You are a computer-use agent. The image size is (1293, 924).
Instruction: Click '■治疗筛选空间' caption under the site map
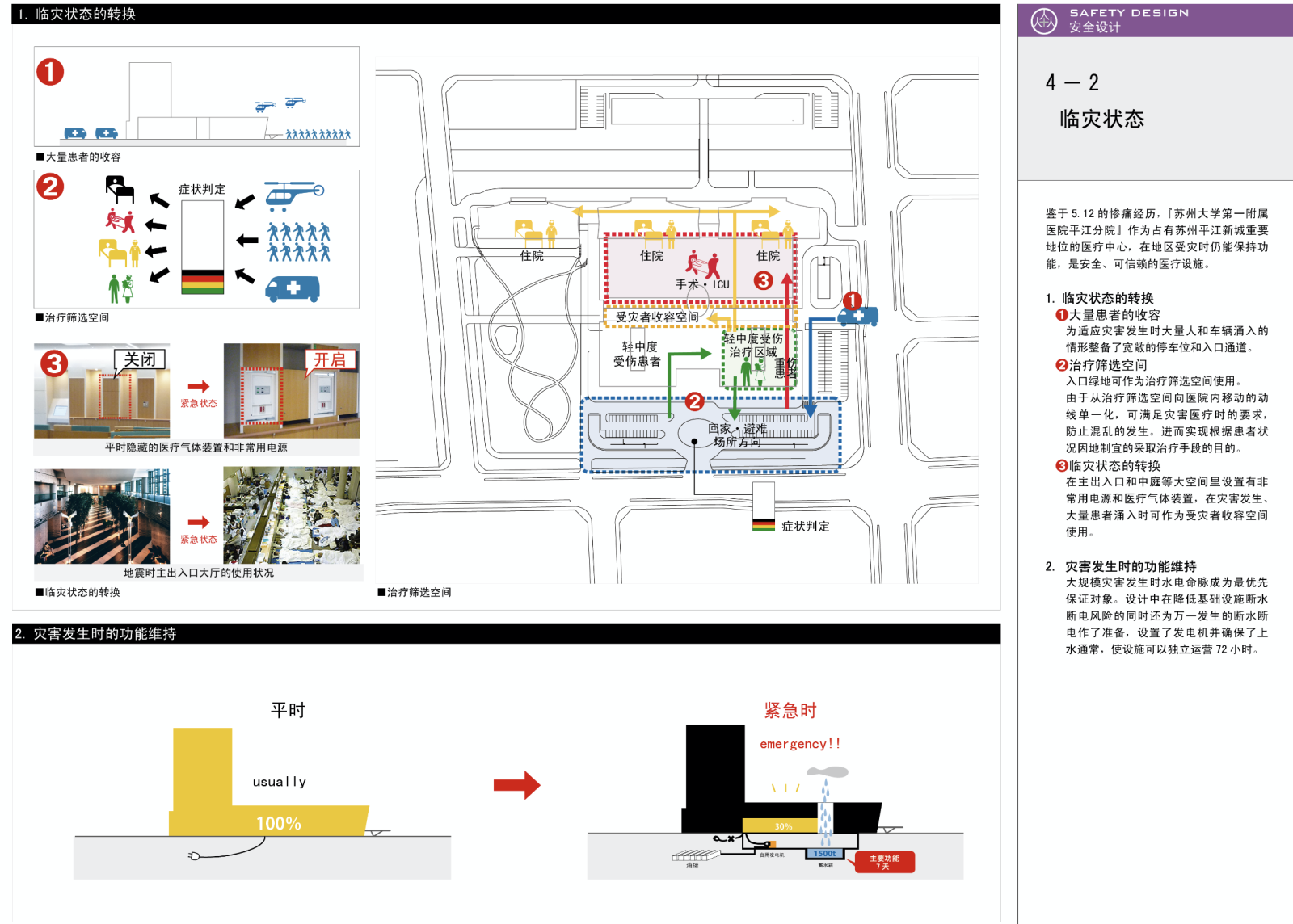coord(415,592)
